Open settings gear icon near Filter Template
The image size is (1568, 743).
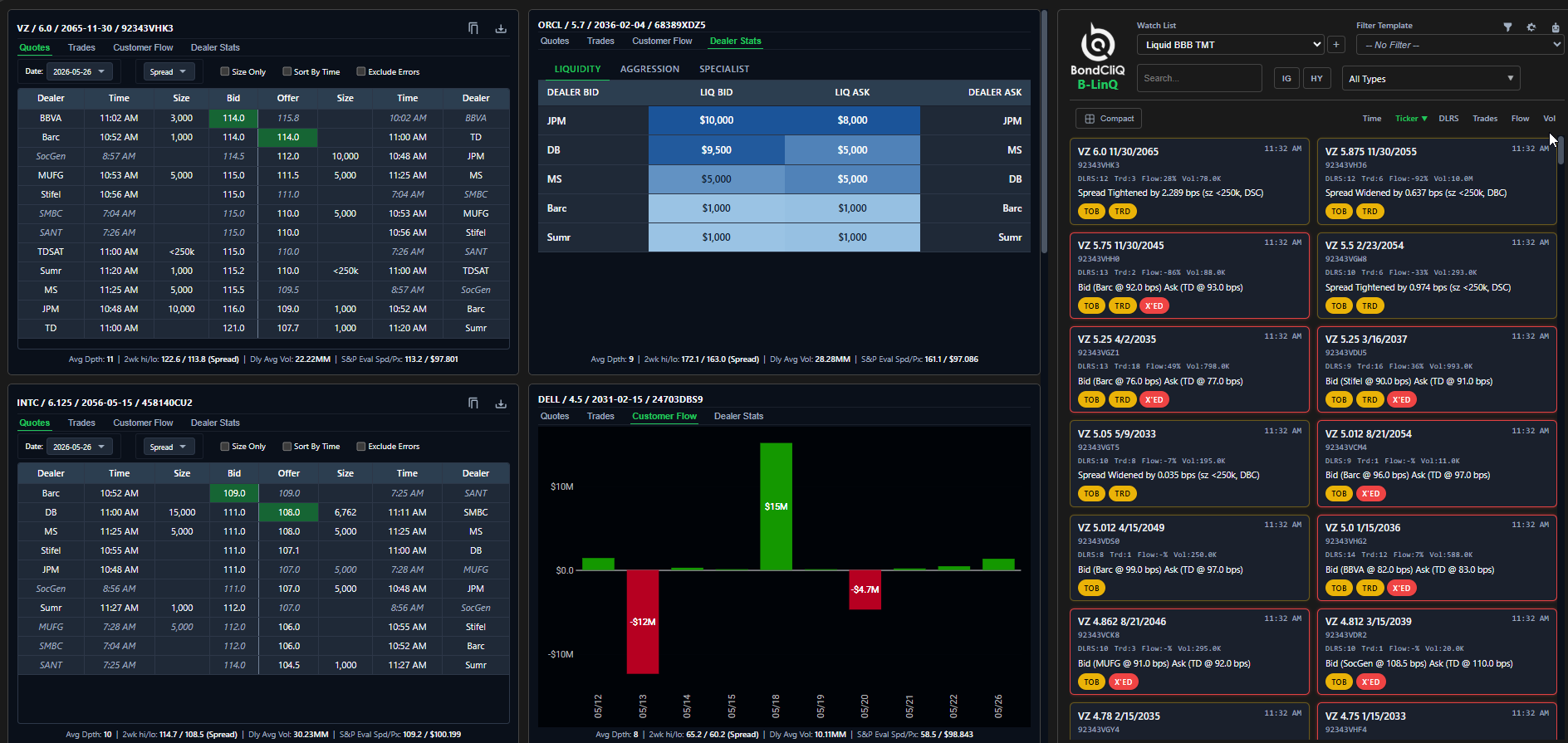tap(1531, 27)
